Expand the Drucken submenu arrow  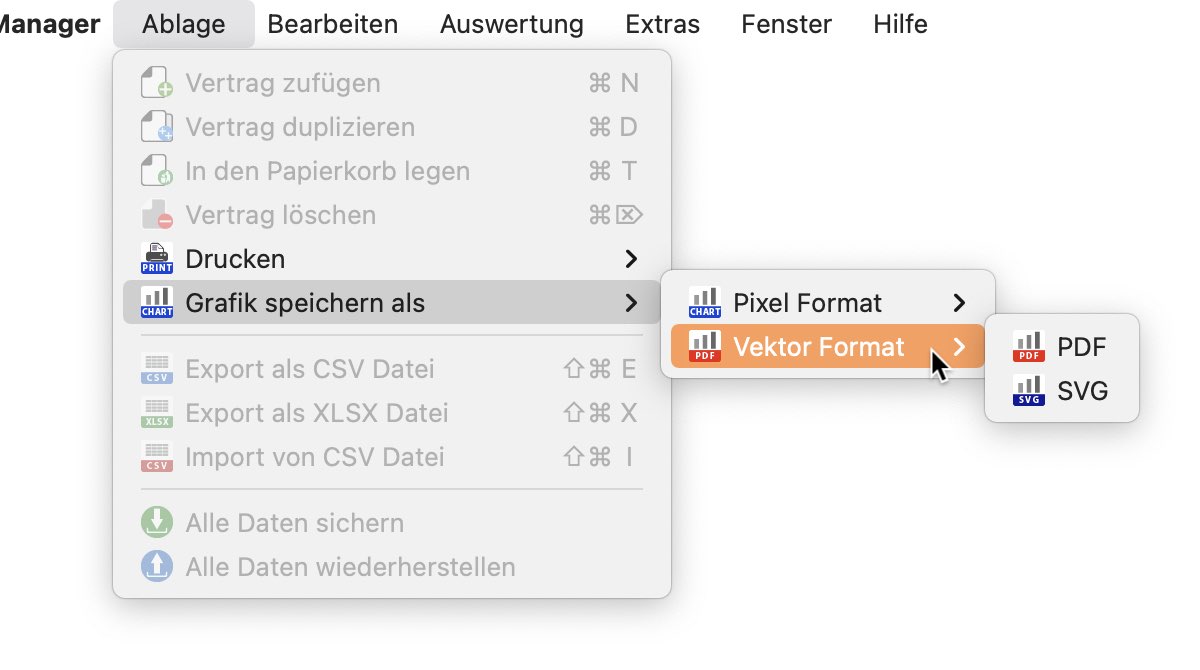pyautogui.click(x=631, y=259)
